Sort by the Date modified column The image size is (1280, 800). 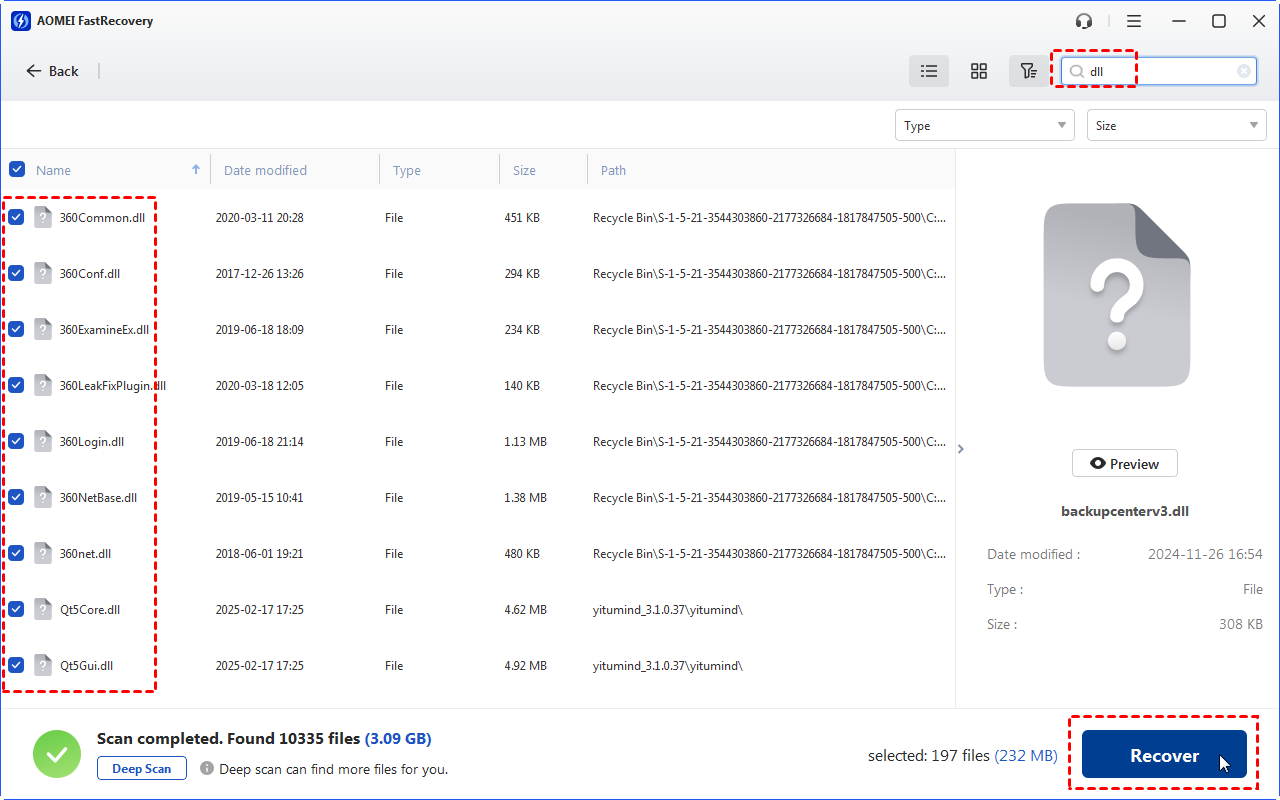(265, 170)
